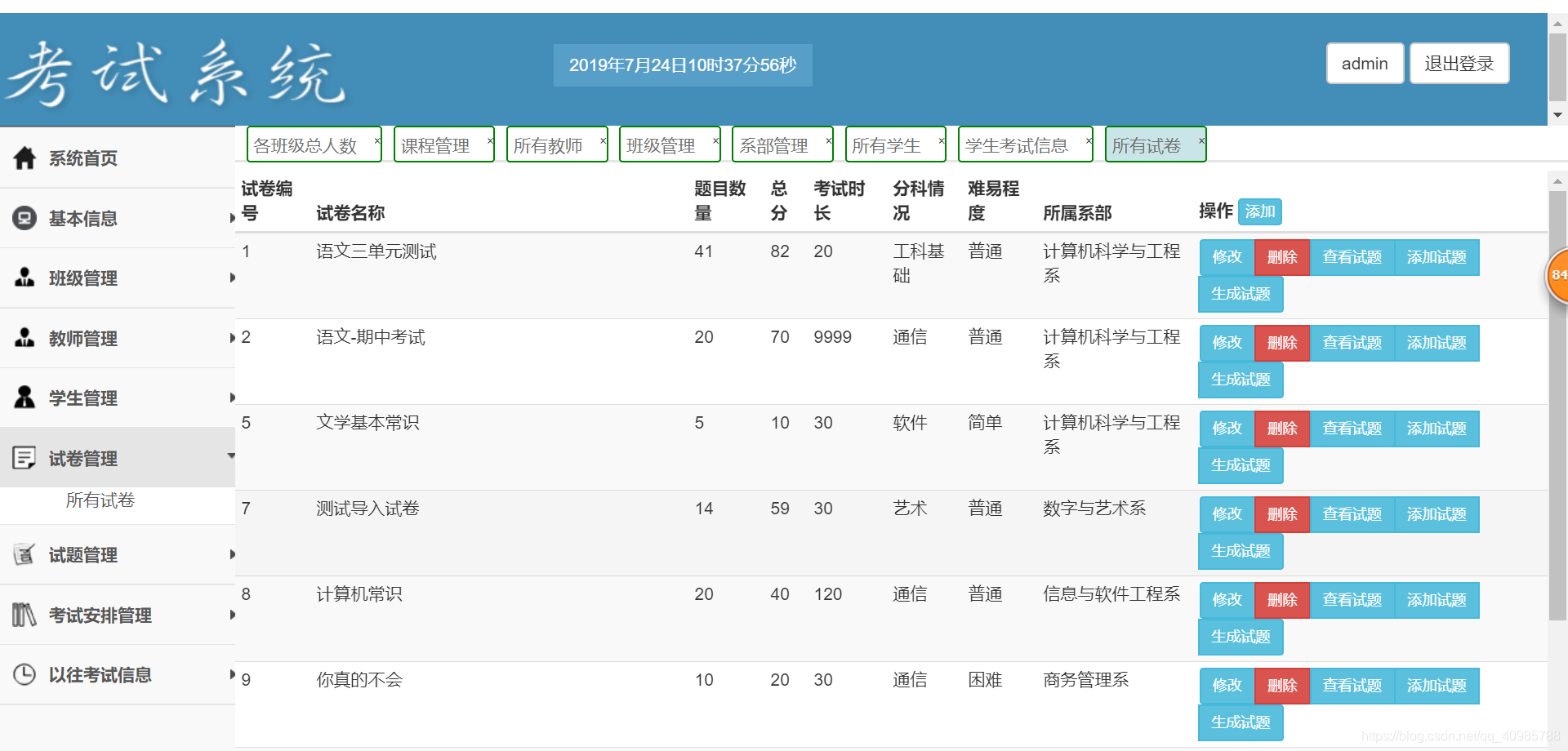Click the admin button

[x=1365, y=64]
